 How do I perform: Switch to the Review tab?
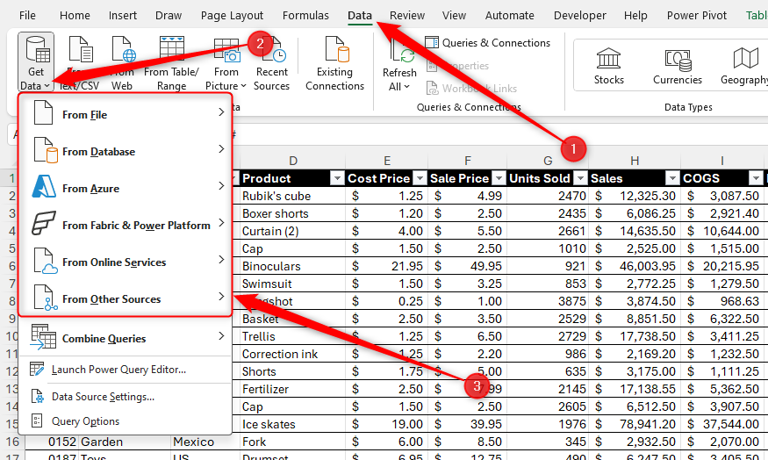[x=407, y=15]
